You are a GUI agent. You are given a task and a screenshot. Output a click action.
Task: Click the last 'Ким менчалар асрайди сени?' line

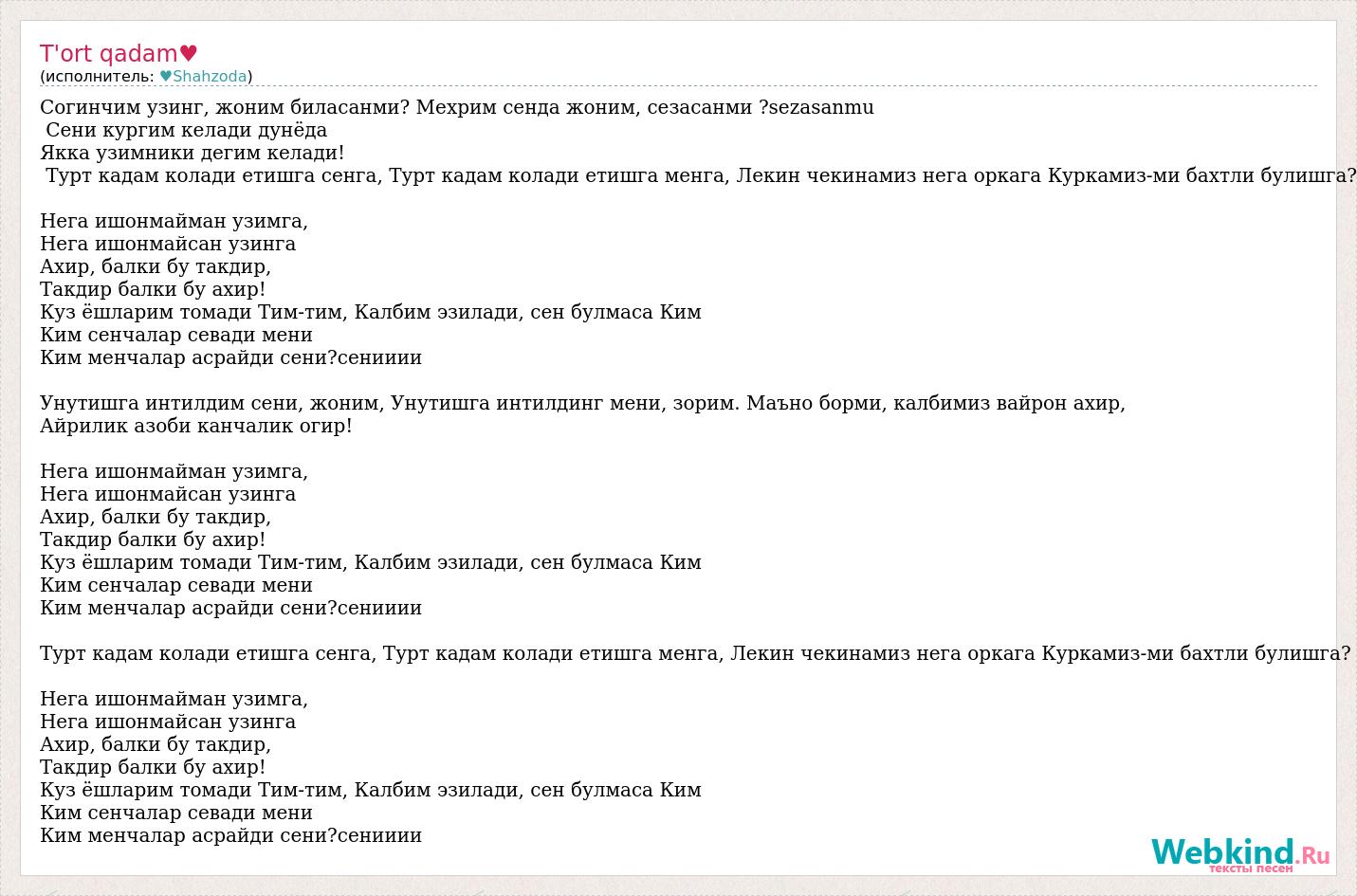pos(230,835)
